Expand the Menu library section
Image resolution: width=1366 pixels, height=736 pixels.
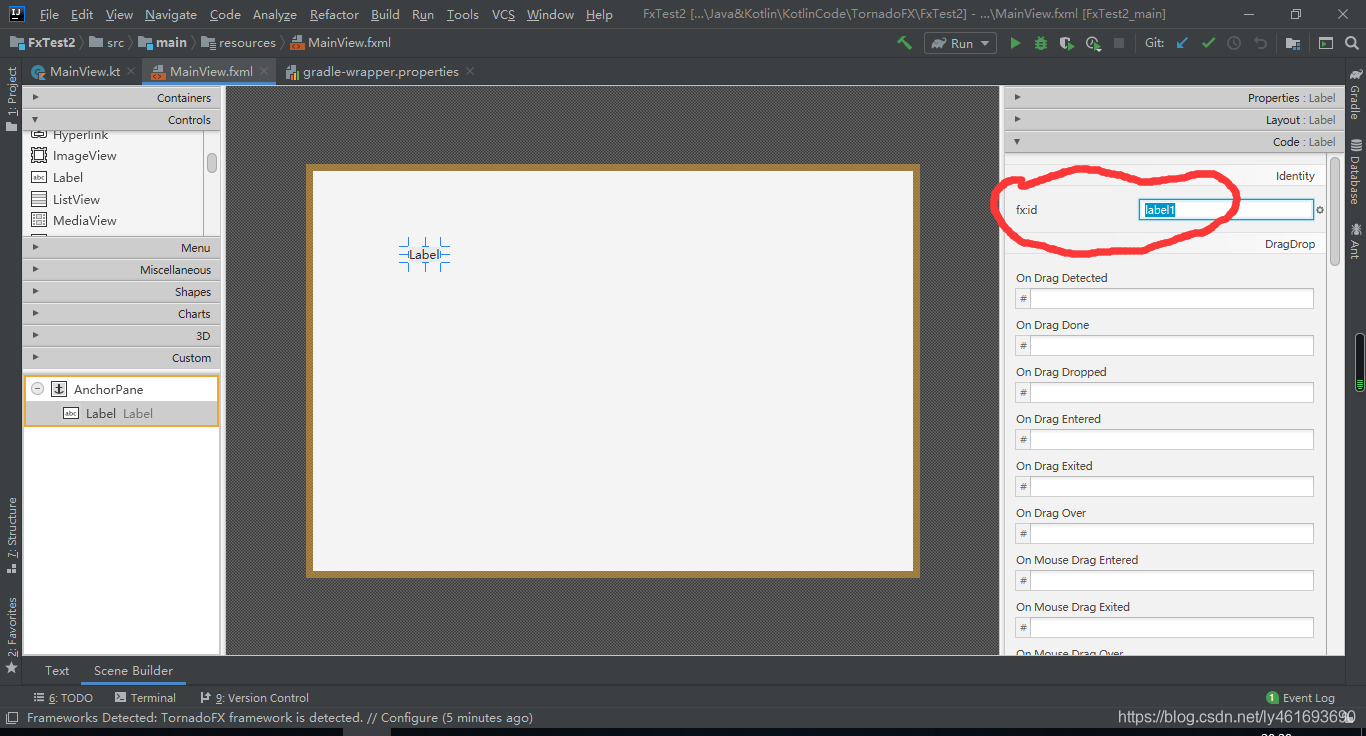[120, 247]
